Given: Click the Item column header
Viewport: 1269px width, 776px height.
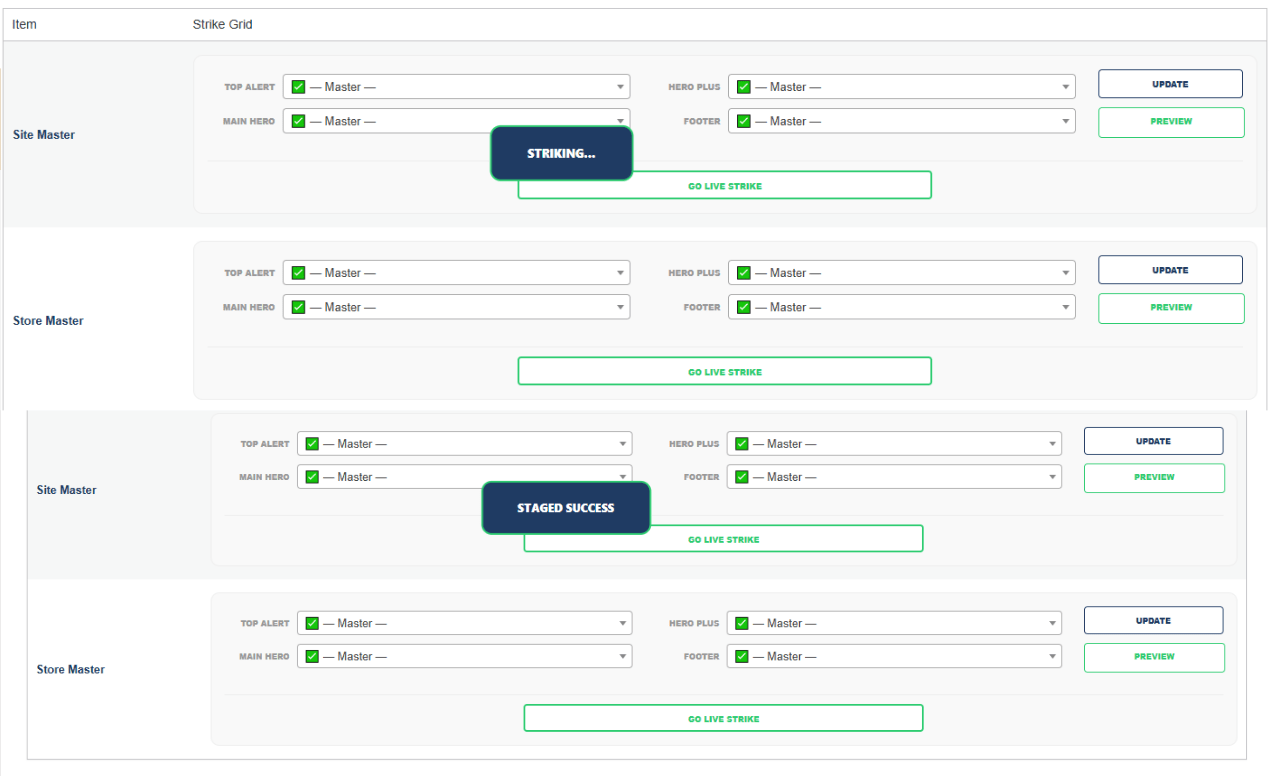Looking at the screenshot, I should coord(24,25).
